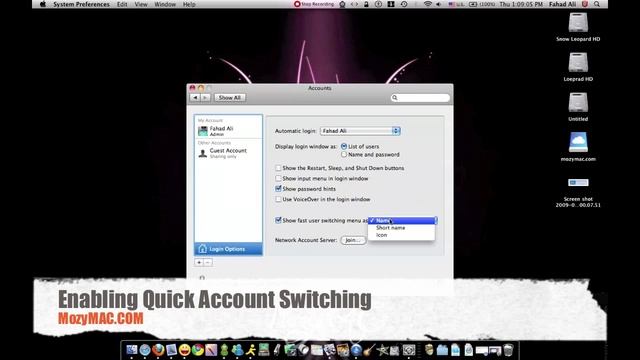Image resolution: width=640 pixels, height=360 pixels.
Task: Add a new account with plus button
Action: (x=199, y=262)
